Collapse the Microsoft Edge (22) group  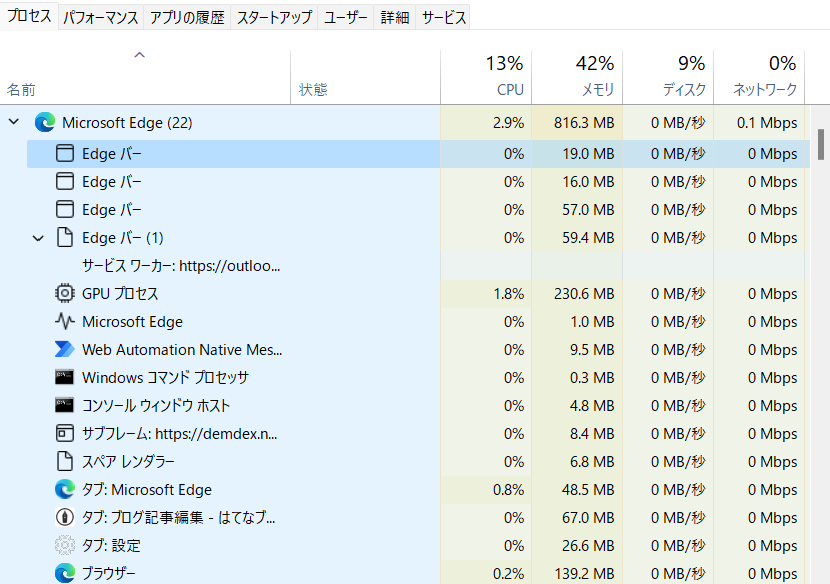pos(14,122)
